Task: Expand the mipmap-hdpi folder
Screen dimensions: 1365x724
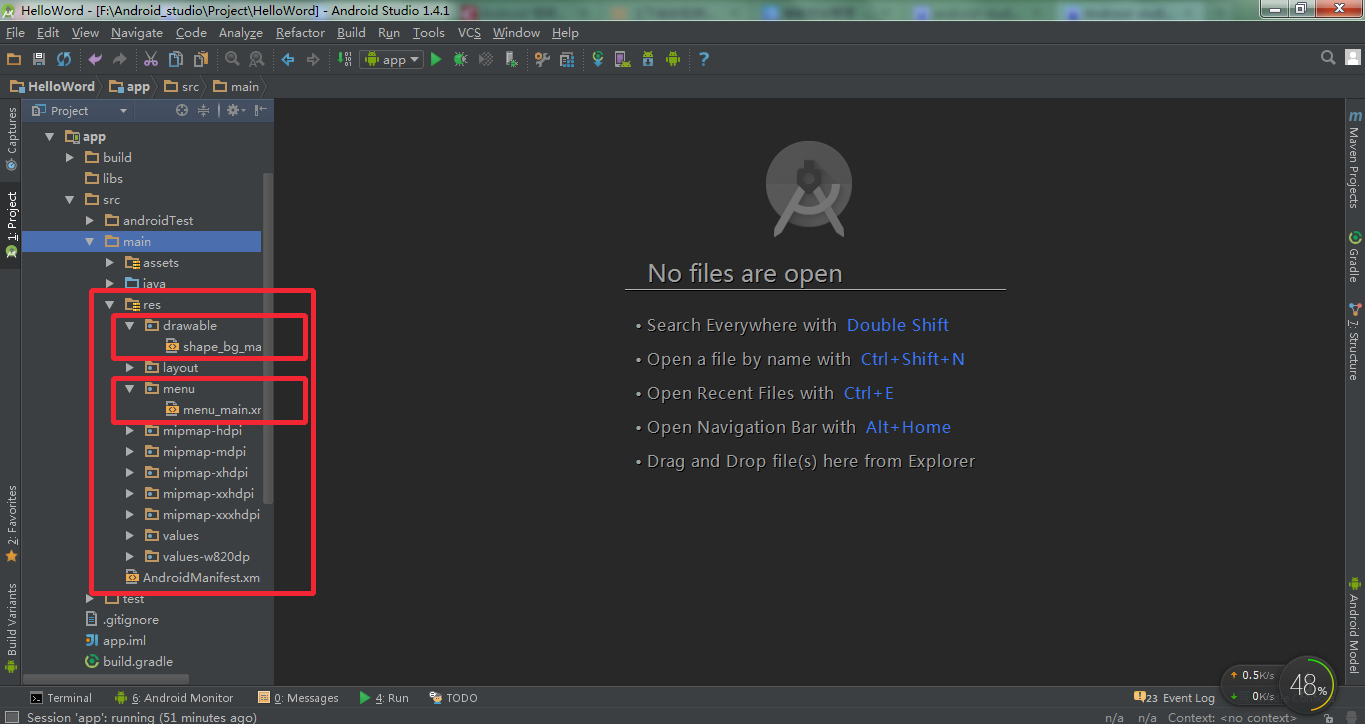Action: [130, 431]
